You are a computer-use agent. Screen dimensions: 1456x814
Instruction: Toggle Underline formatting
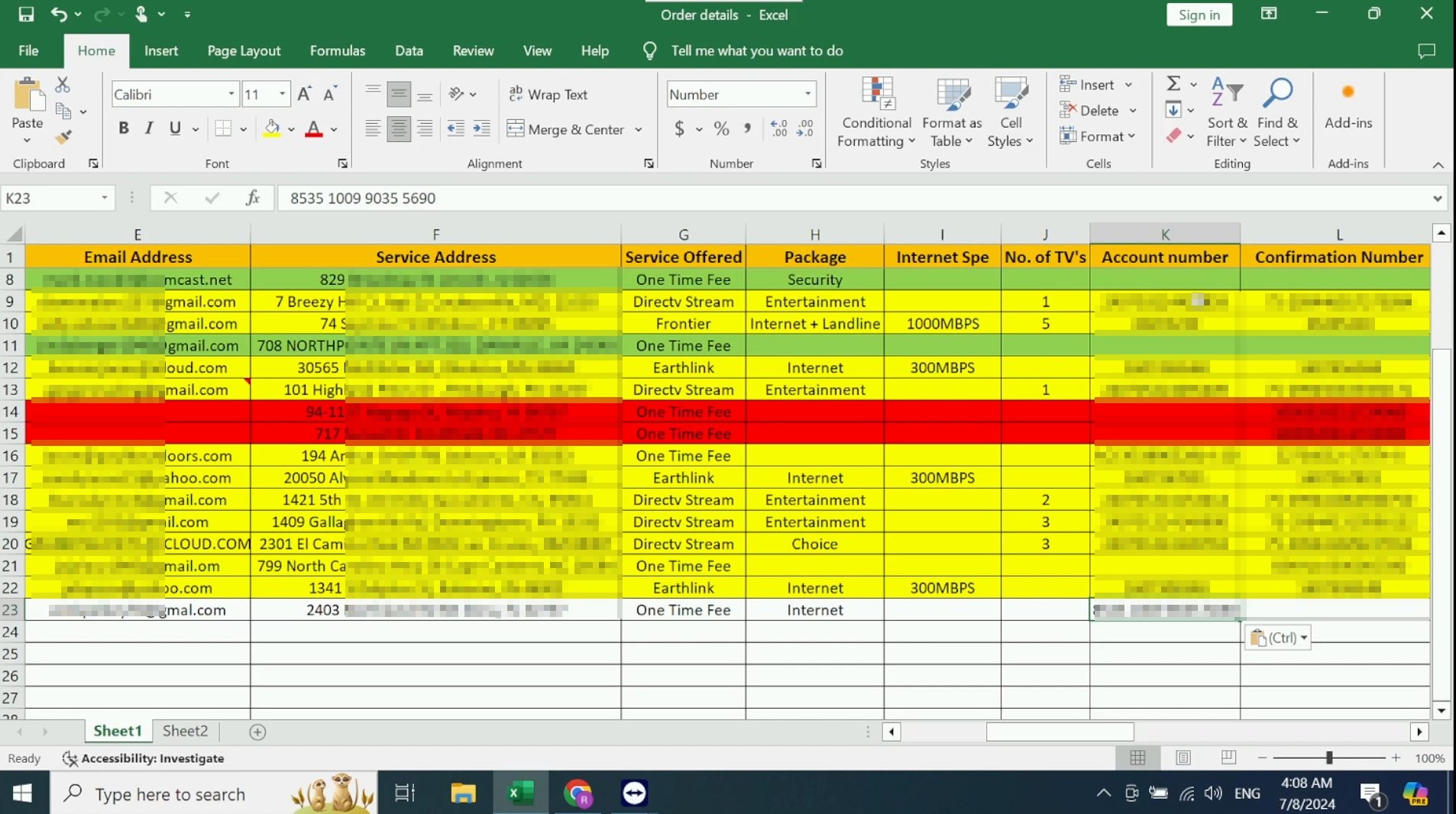coord(175,128)
